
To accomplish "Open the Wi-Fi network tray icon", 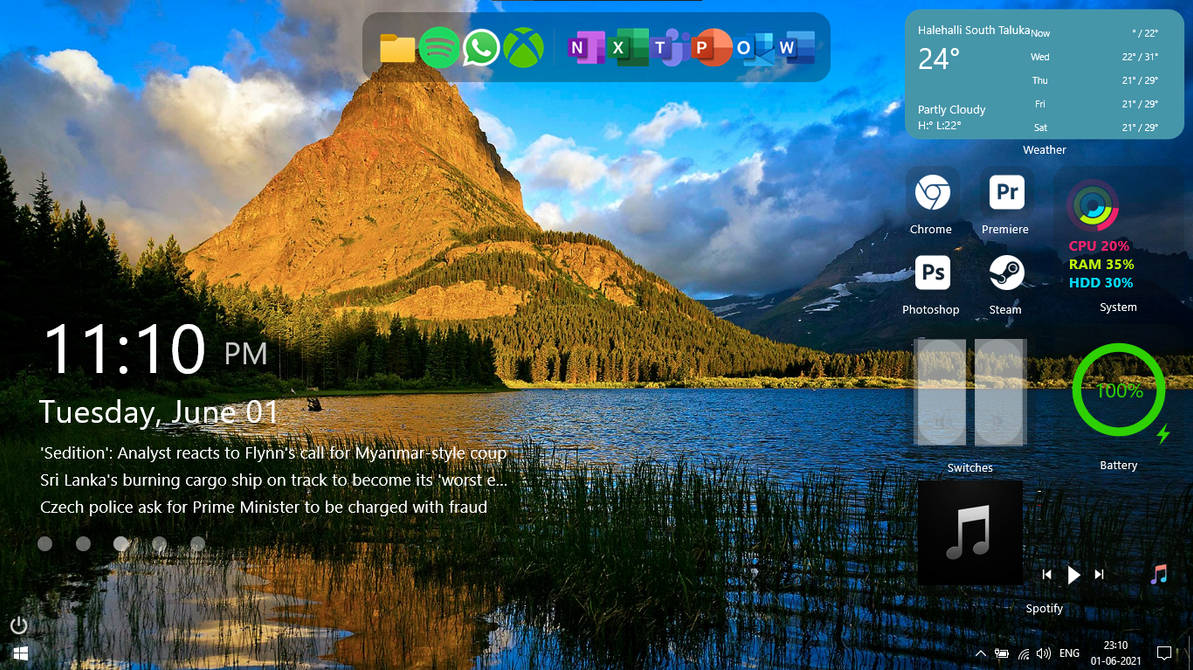I will click(x=1023, y=653).
